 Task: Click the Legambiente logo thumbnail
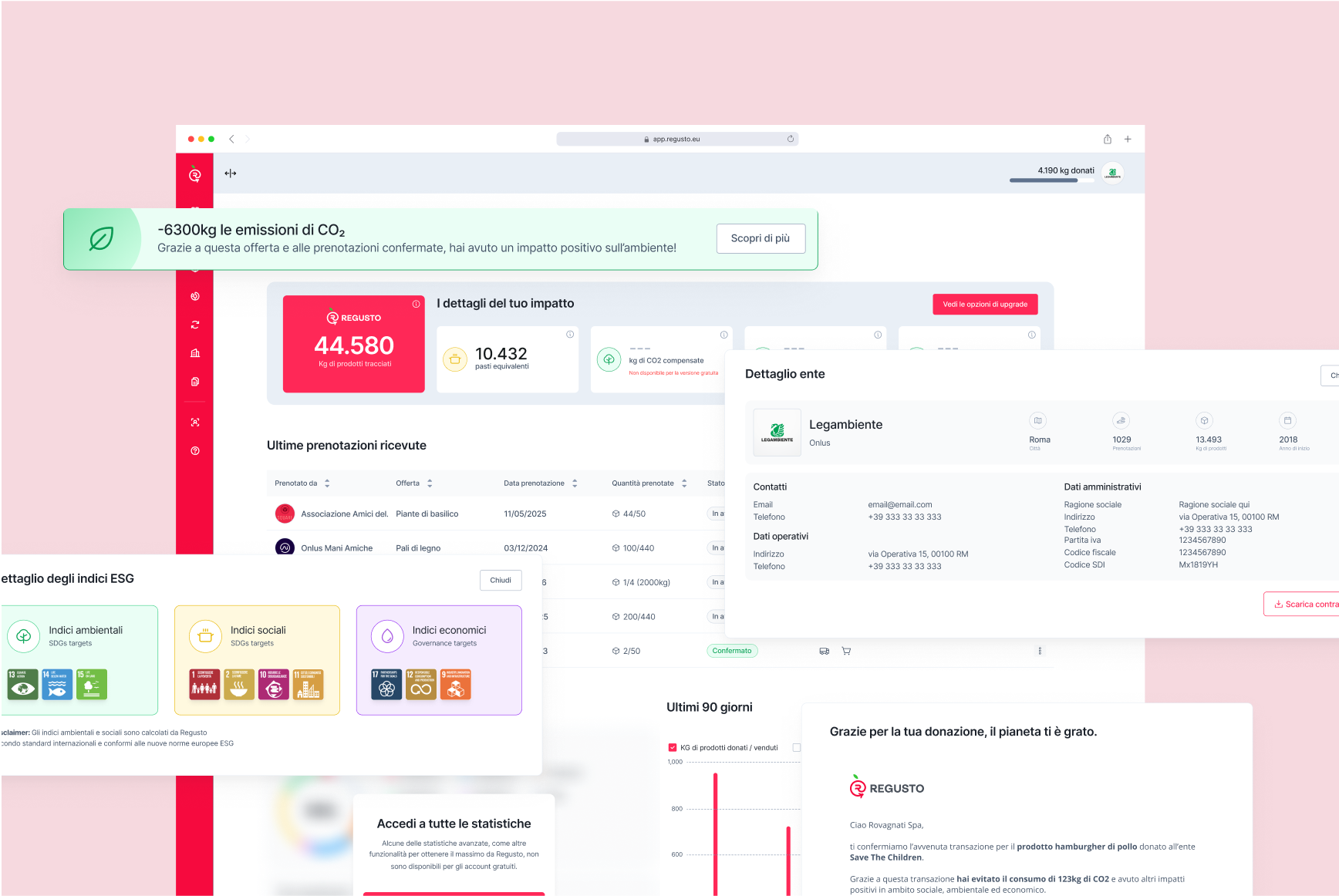click(x=777, y=433)
